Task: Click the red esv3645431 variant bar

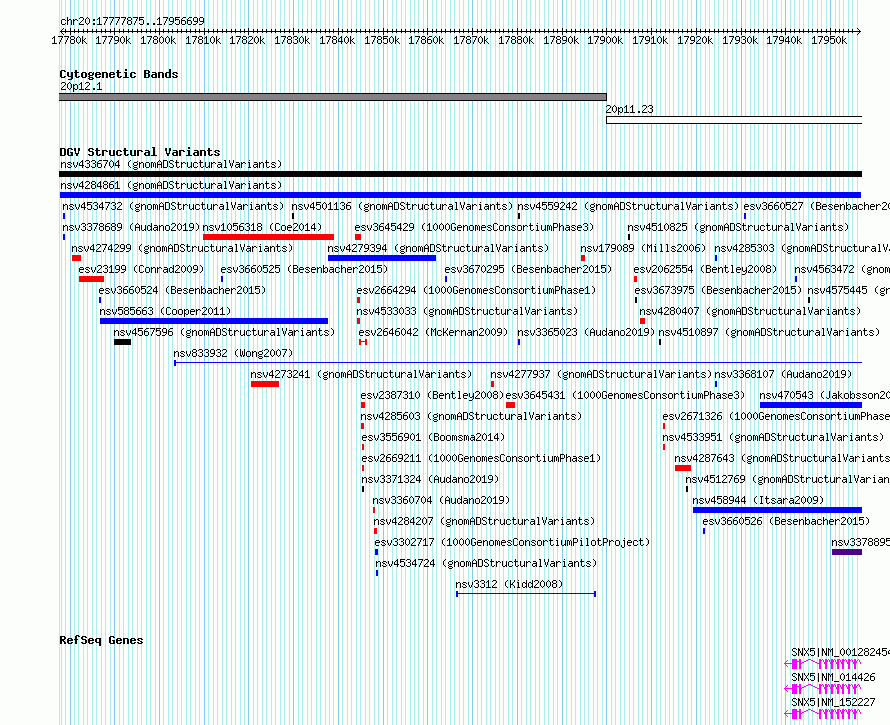Action: 510,405
